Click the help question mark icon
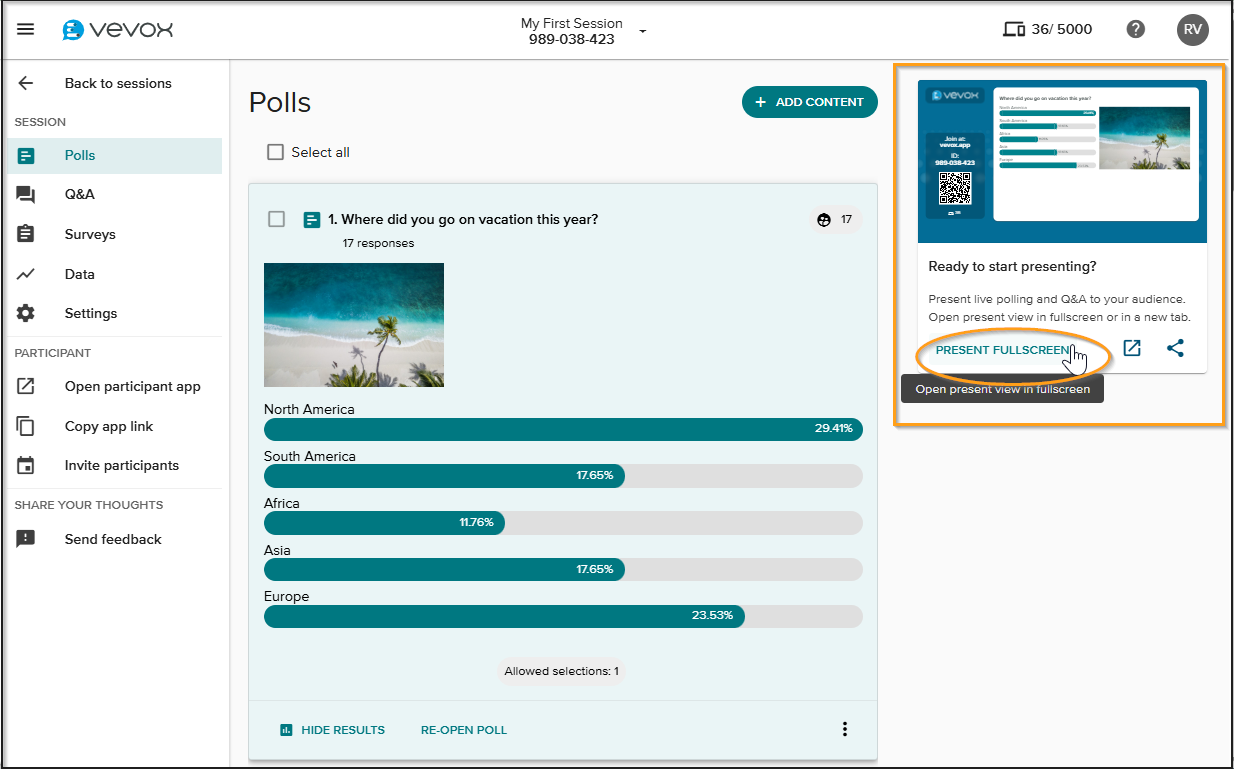1234x769 pixels. click(x=1135, y=29)
